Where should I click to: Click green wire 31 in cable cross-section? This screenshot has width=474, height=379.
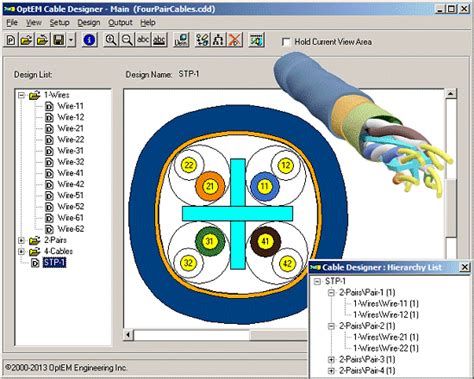(x=210, y=241)
